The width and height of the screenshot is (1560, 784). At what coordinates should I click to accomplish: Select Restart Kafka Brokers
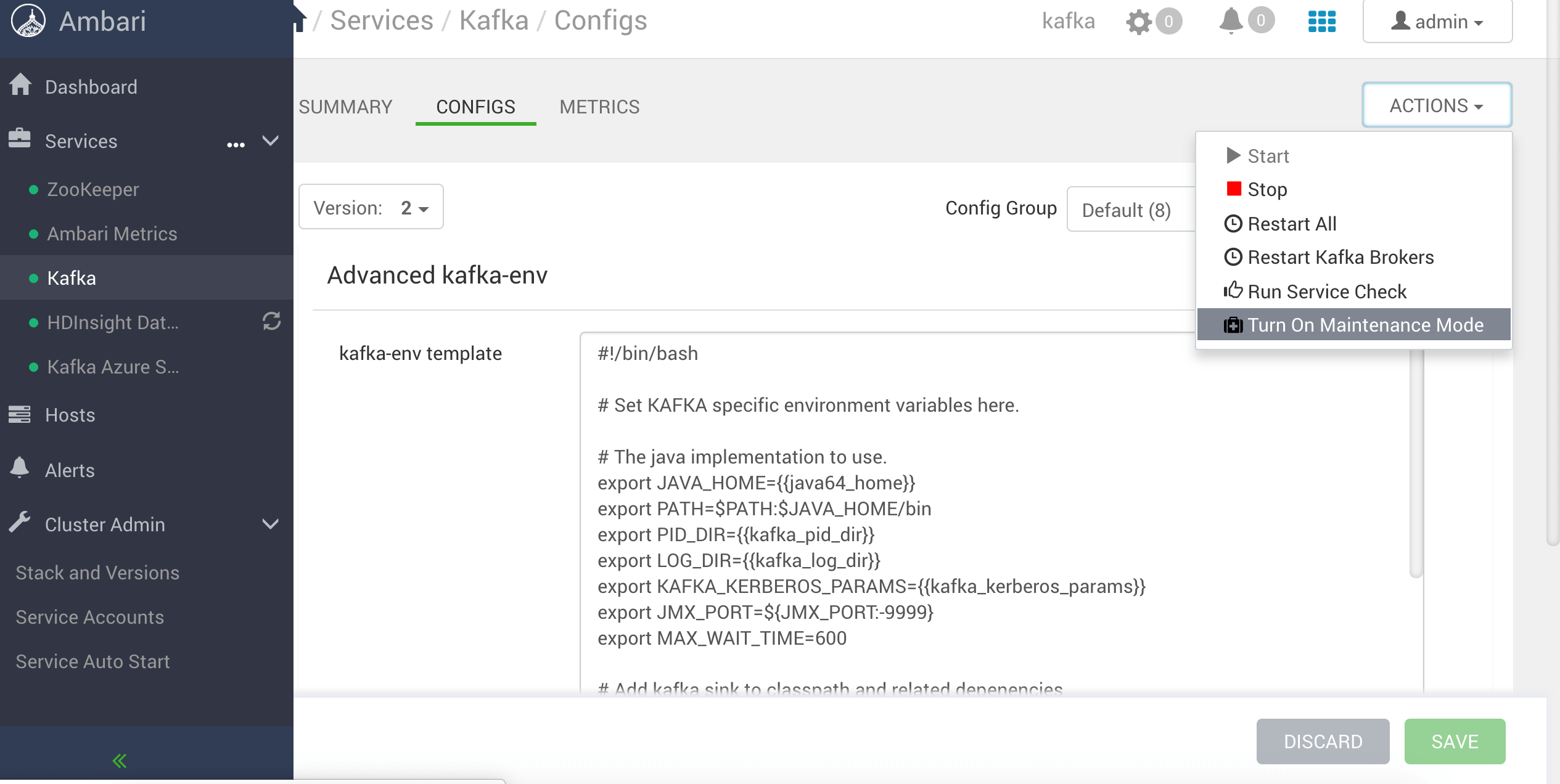(x=1353, y=257)
